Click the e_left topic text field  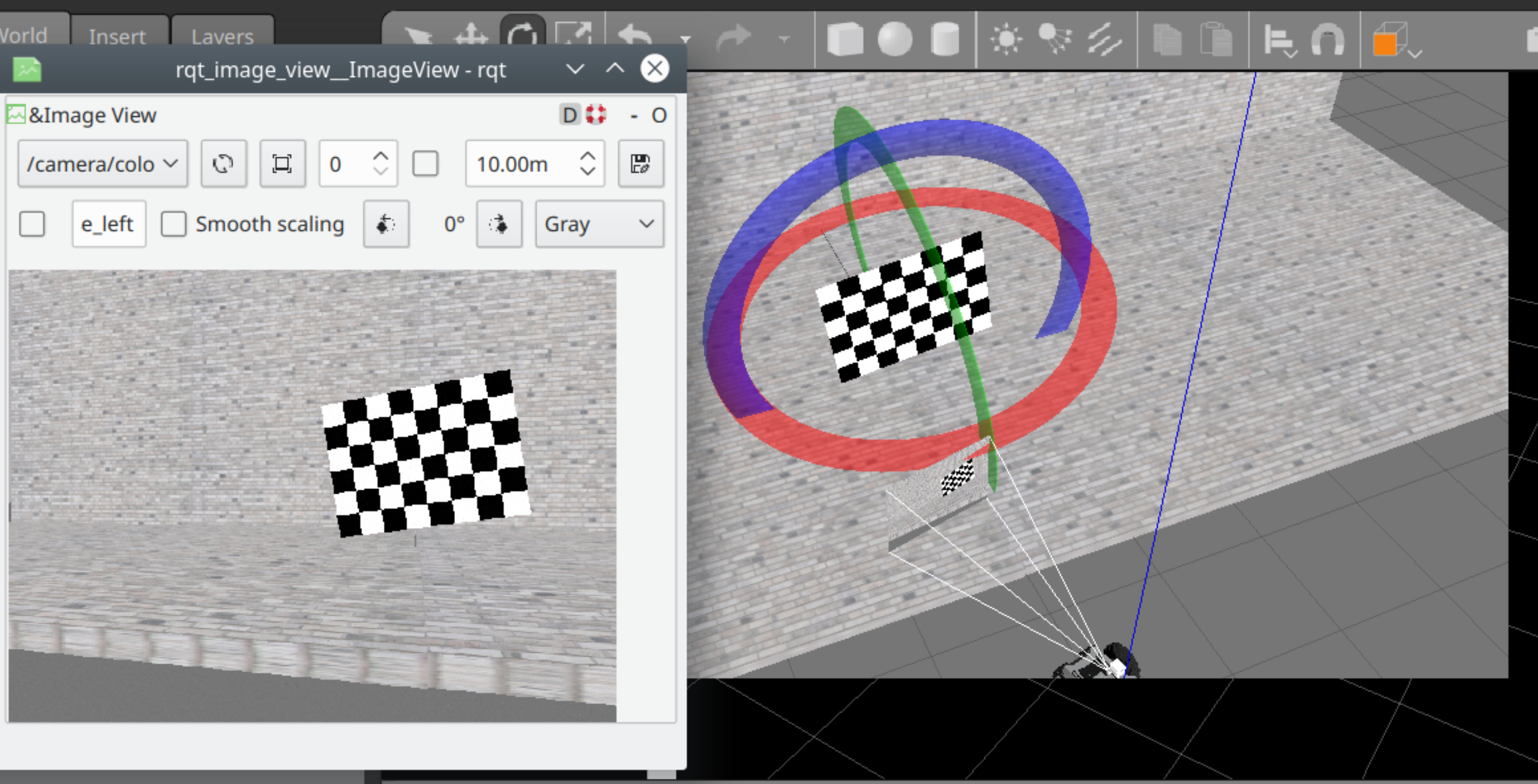tap(108, 224)
